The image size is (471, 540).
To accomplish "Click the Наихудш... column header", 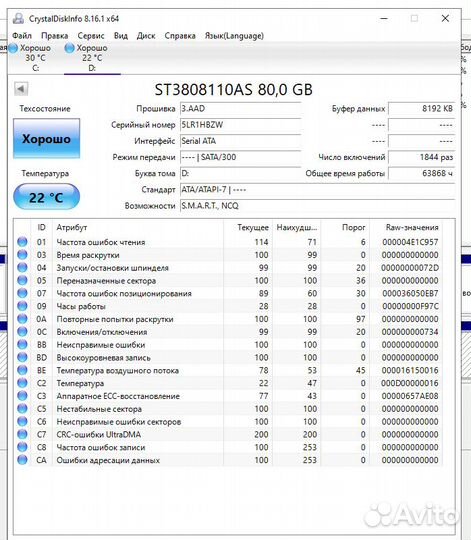I will tap(296, 227).
